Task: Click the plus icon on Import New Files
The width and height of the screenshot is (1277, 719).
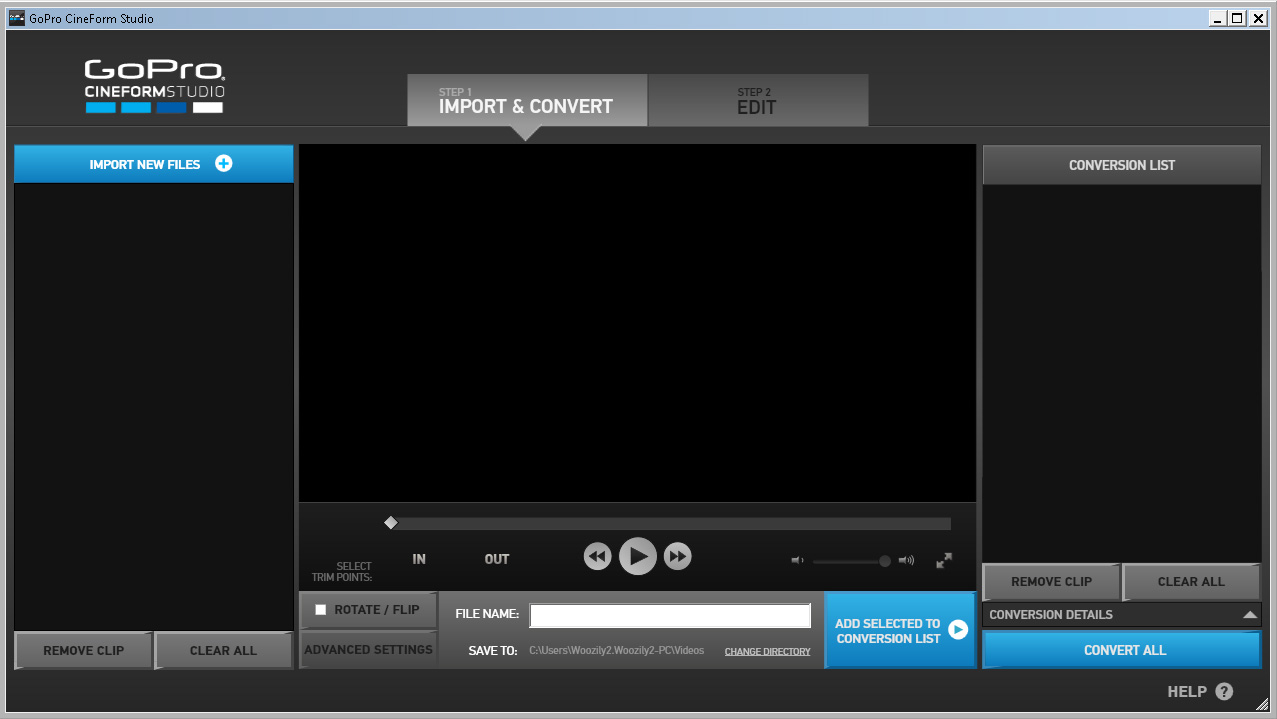Action: 224,164
